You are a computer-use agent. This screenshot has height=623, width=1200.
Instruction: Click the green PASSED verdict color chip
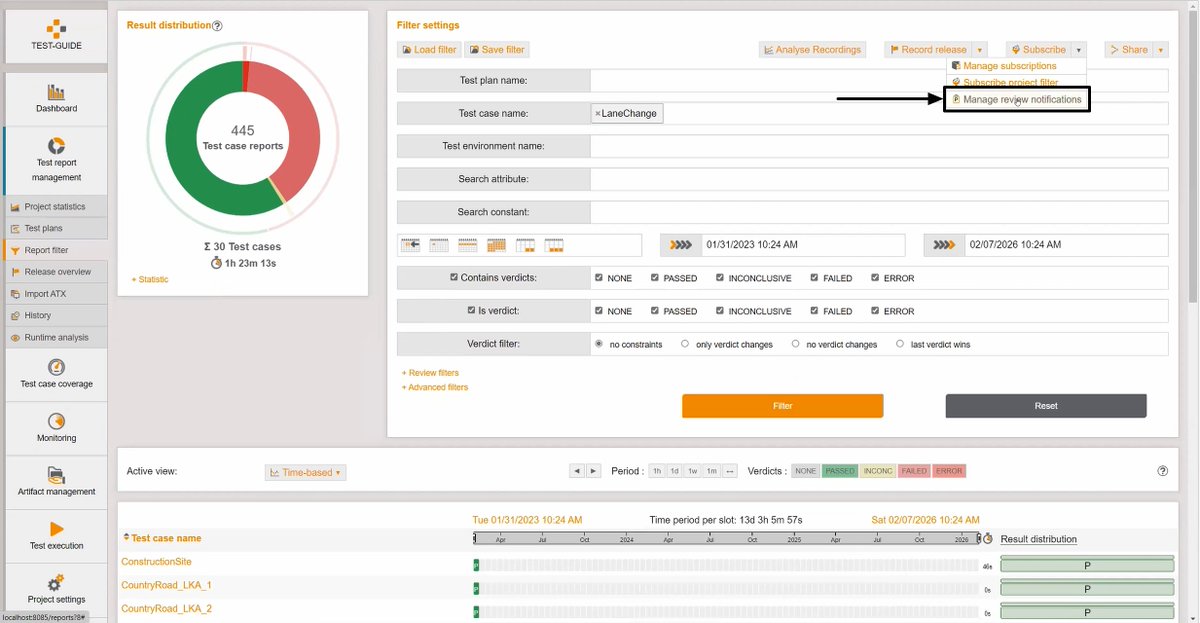tap(840, 470)
